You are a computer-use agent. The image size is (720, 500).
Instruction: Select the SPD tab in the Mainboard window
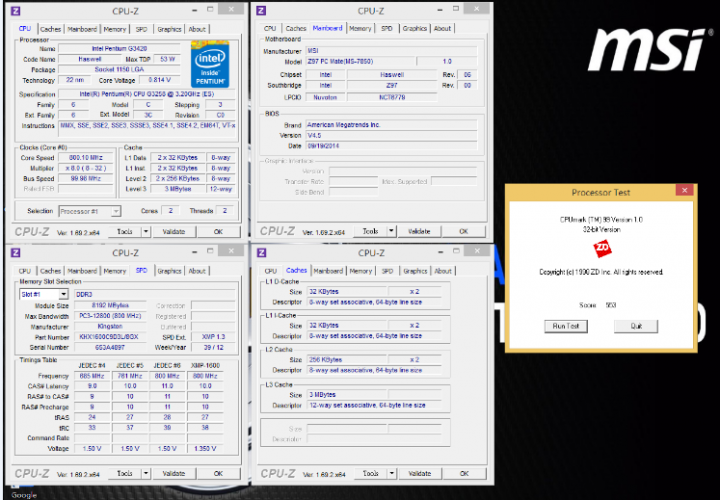(387, 28)
